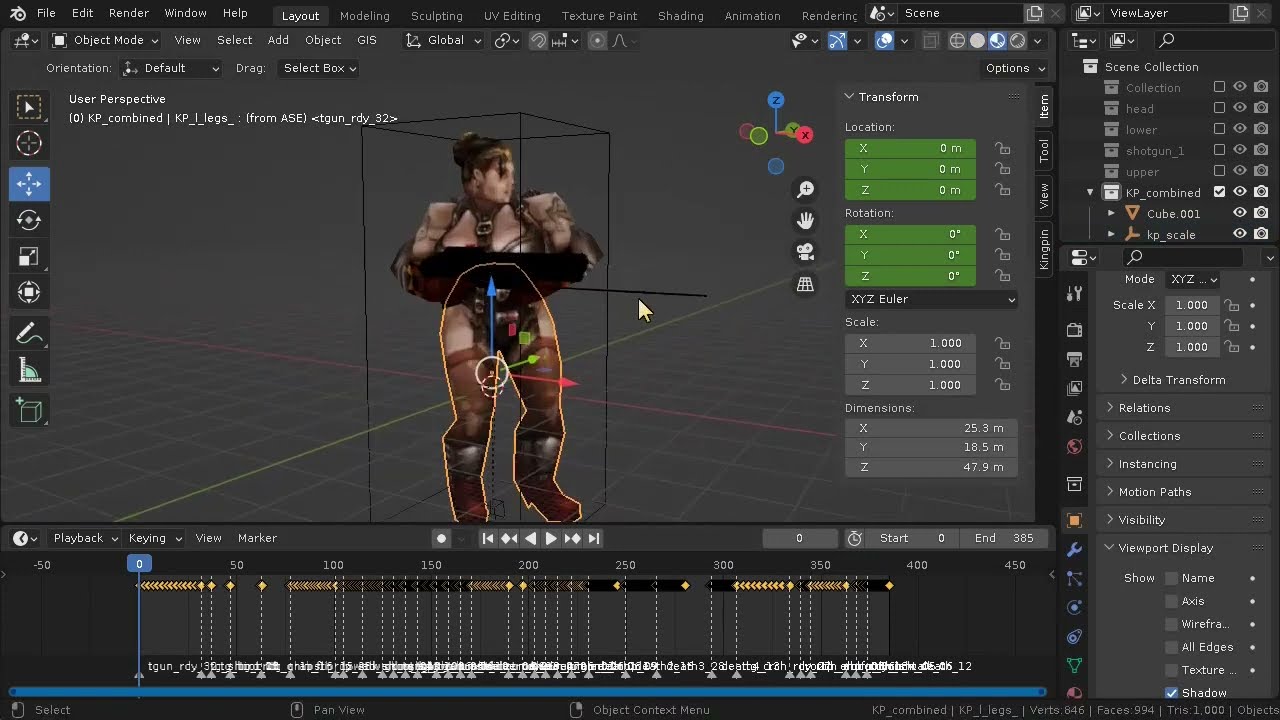Viewport: 1280px width, 720px height.
Task: Click the blue Z axis gizmo ball
Action: click(775, 100)
